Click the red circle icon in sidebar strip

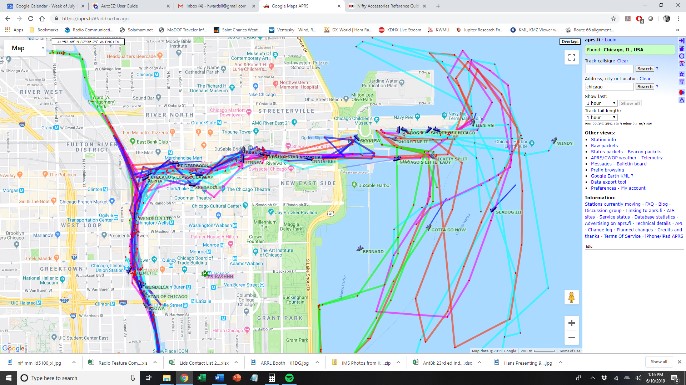(682, 92)
